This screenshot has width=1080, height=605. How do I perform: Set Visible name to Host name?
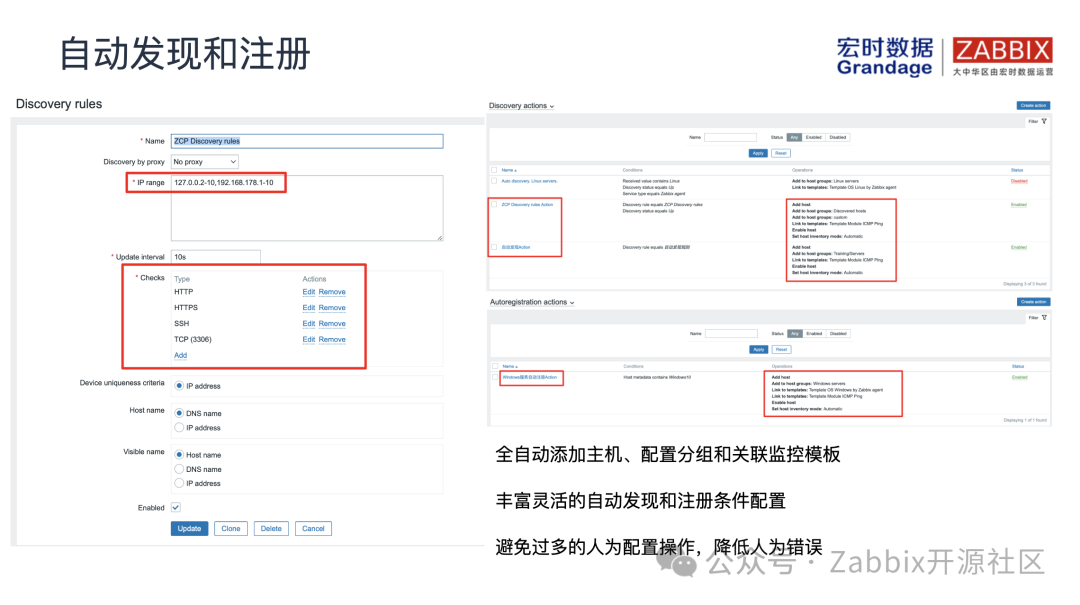(x=179, y=455)
